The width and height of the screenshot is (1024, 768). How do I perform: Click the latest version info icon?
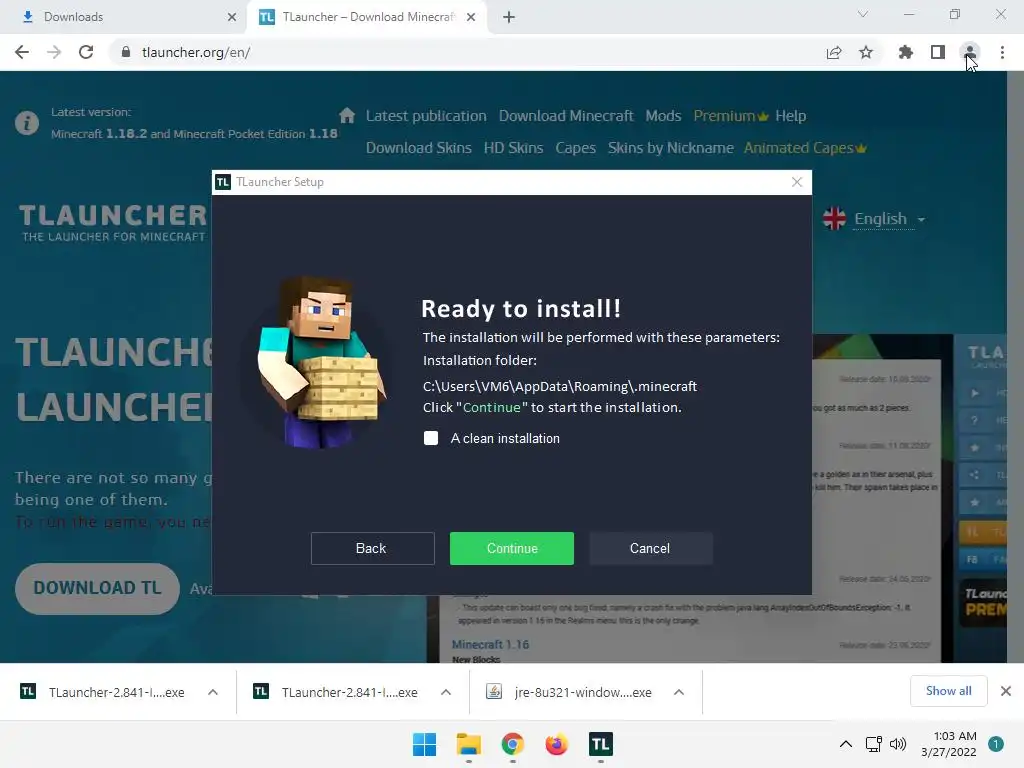pyautogui.click(x=27, y=123)
